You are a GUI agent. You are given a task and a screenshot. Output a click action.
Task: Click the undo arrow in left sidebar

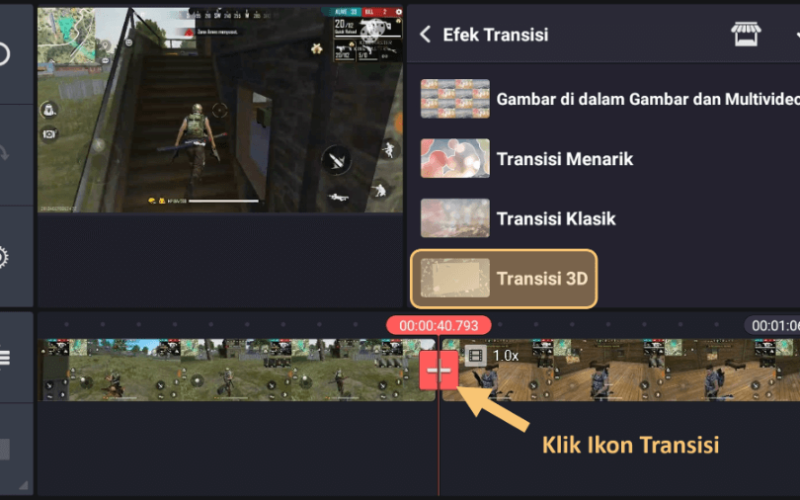3,152
